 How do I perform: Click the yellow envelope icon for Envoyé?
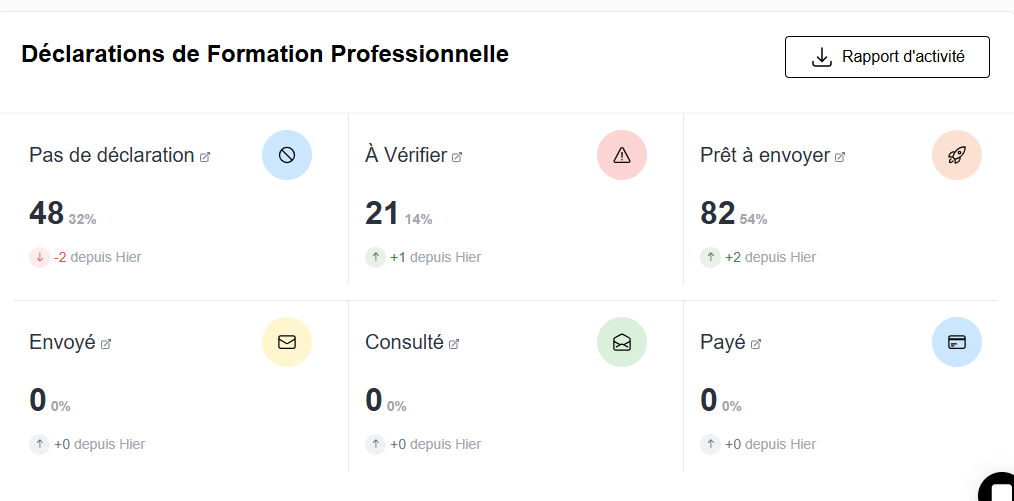[x=287, y=342]
